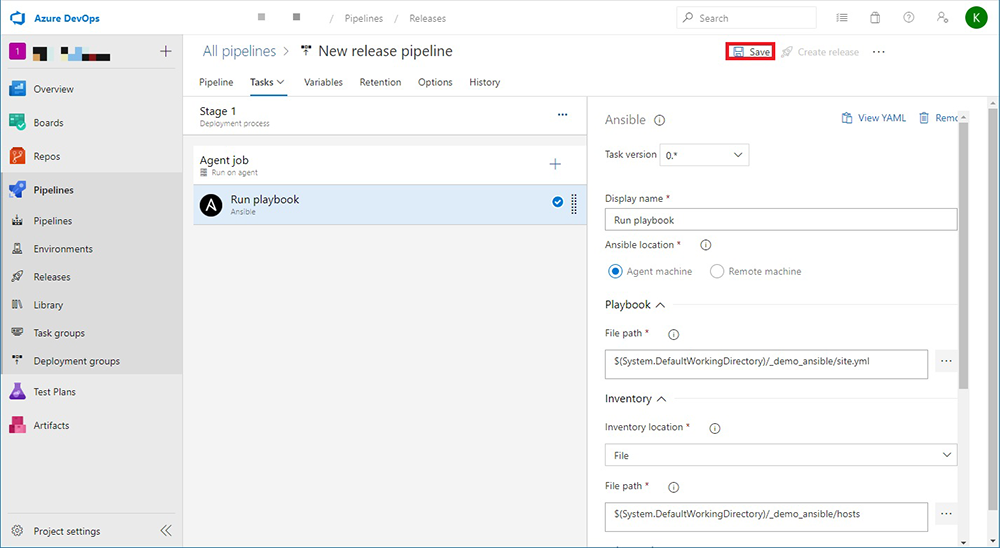Click the plus icon beside project name
The width and height of the screenshot is (1000, 548).
point(165,52)
